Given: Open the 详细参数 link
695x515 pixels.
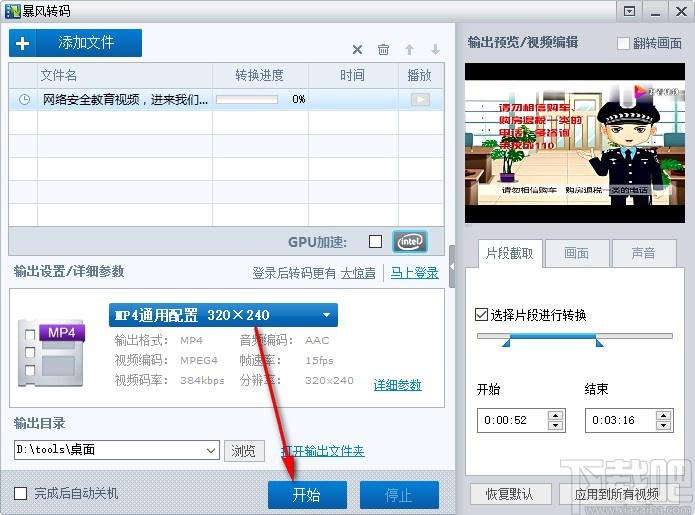Looking at the screenshot, I should tap(398, 385).
